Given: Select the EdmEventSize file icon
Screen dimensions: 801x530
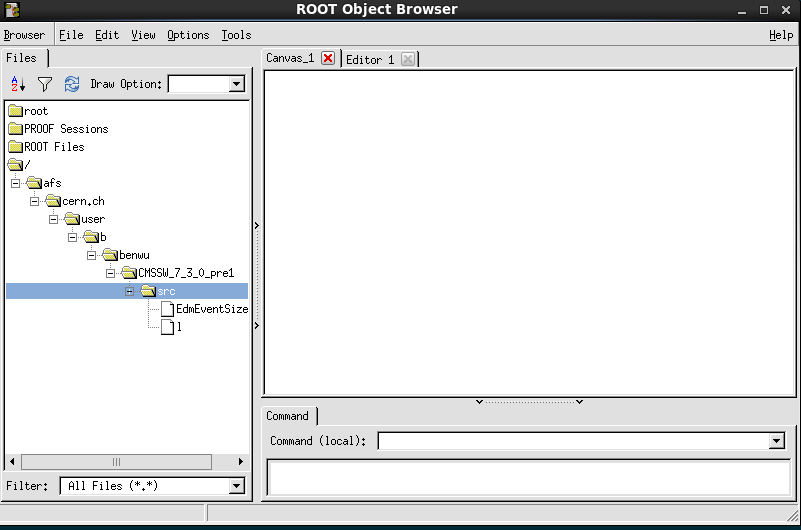Looking at the screenshot, I should point(167,309).
